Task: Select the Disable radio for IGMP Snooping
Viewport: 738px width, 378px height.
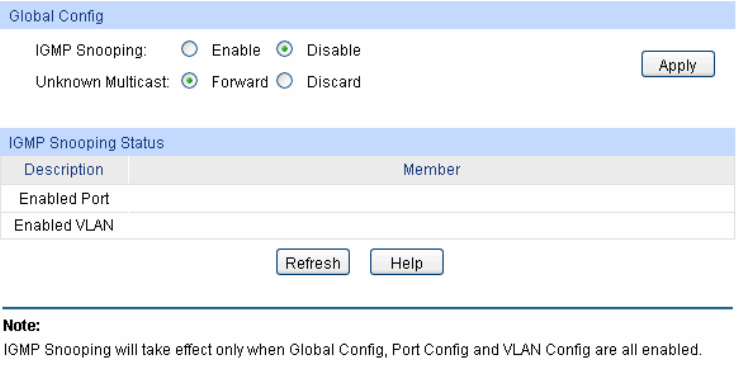Action: [x=284, y=49]
